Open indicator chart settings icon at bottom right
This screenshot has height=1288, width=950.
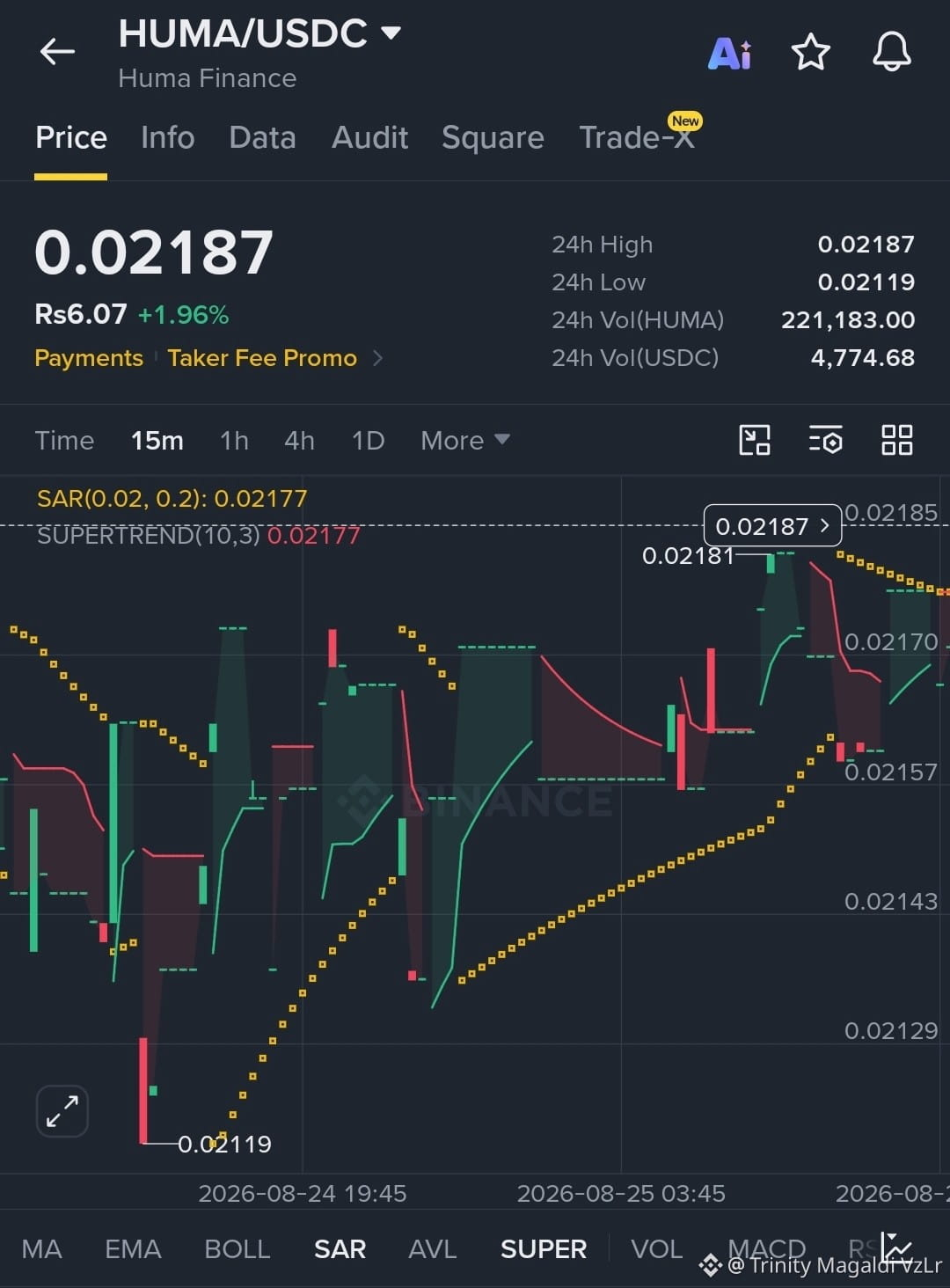click(x=897, y=1248)
